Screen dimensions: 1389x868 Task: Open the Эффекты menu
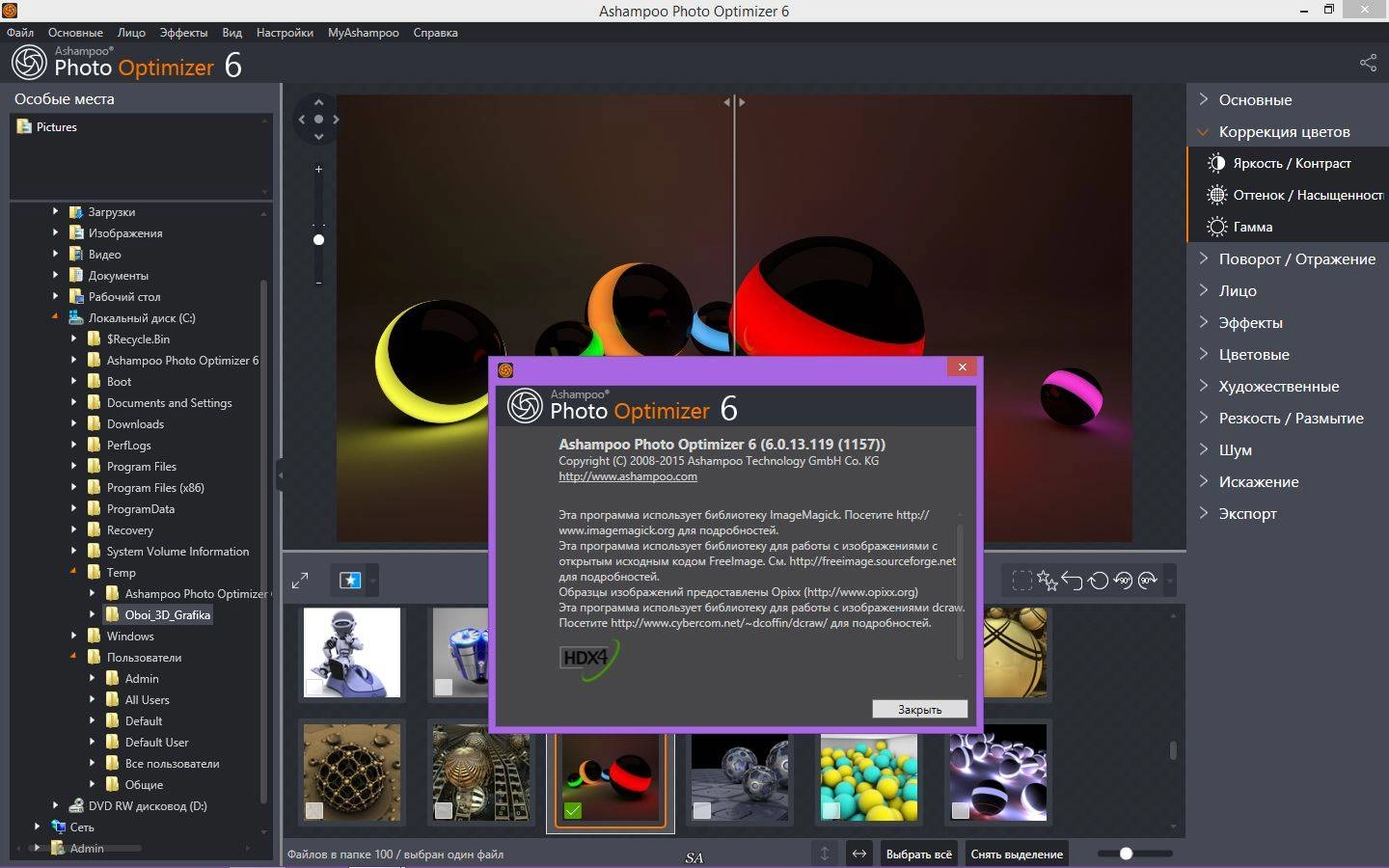point(183,32)
